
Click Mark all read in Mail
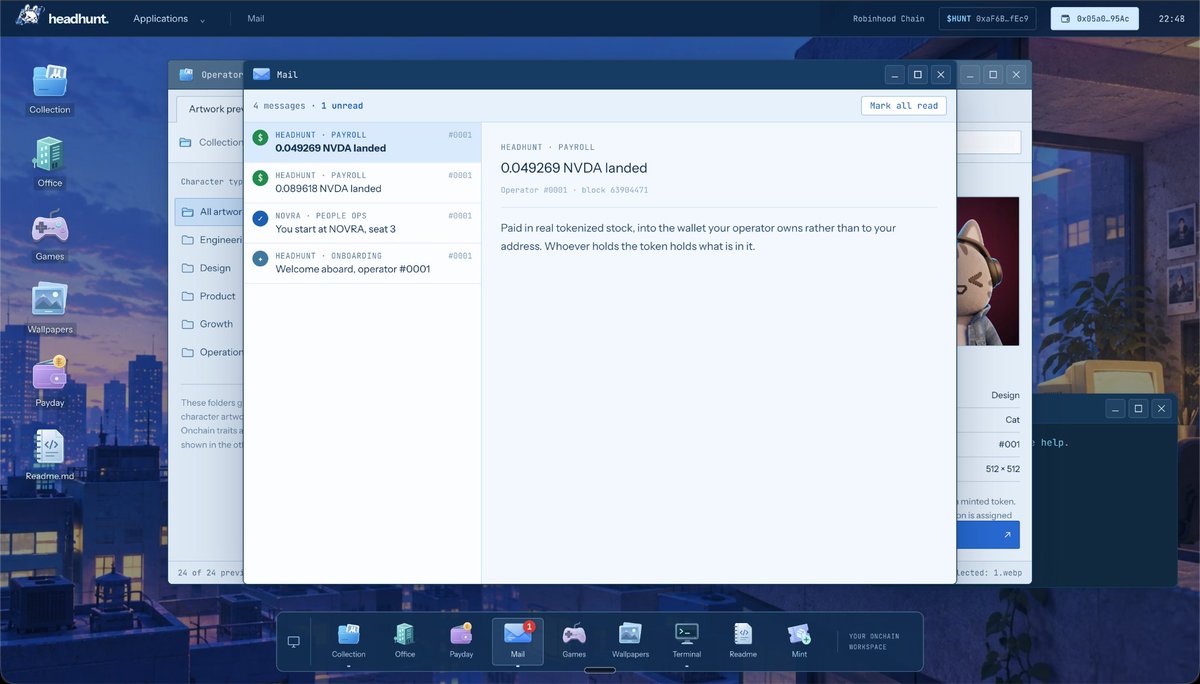click(x=903, y=105)
